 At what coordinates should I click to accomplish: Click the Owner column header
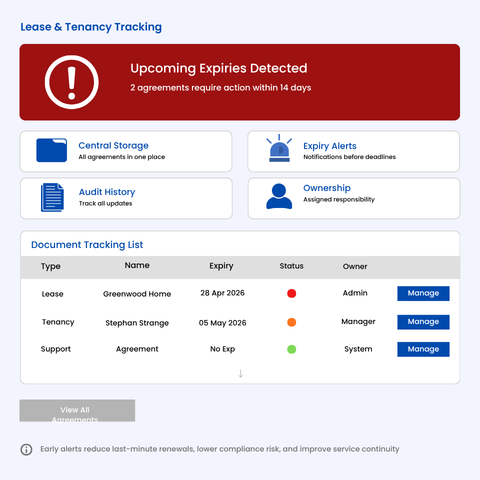point(355,266)
